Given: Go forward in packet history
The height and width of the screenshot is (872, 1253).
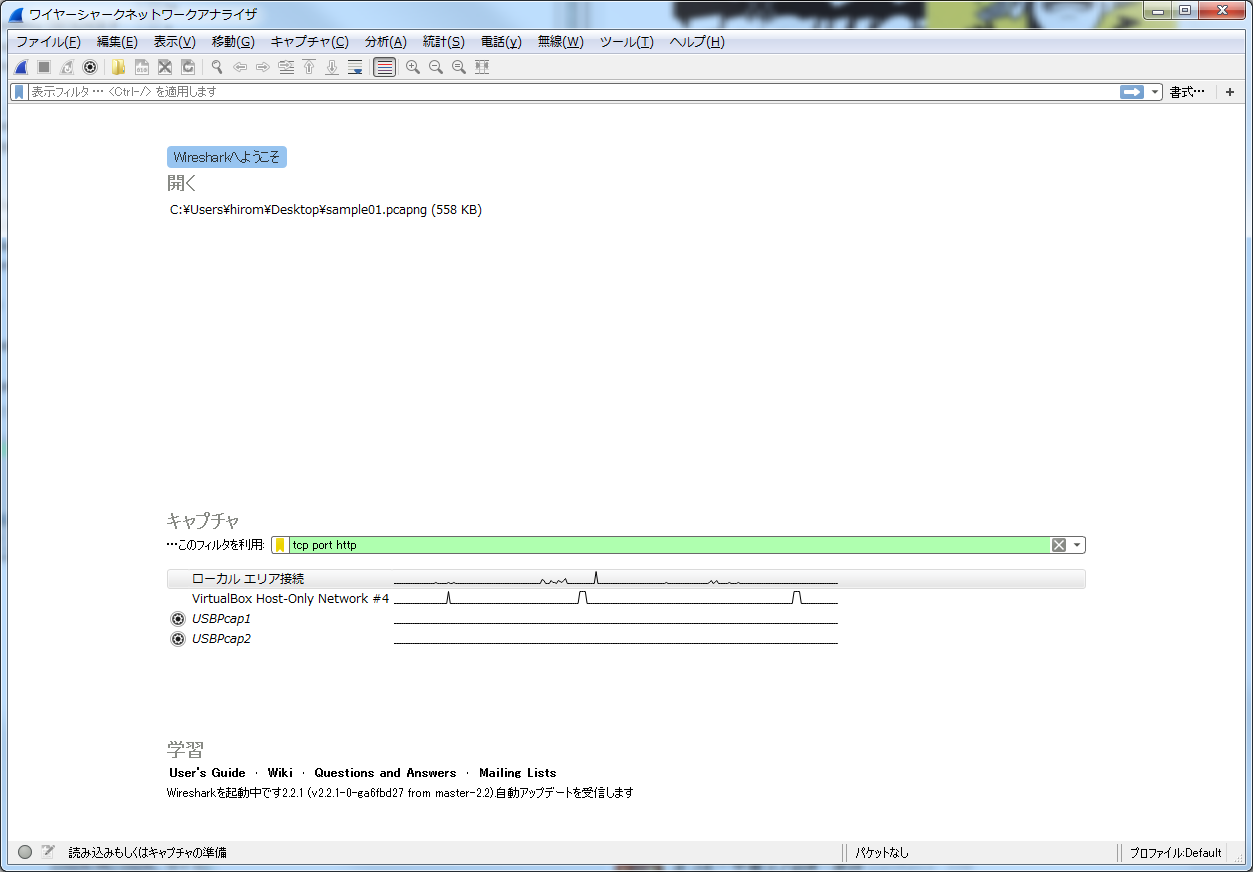Looking at the screenshot, I should coord(263,67).
